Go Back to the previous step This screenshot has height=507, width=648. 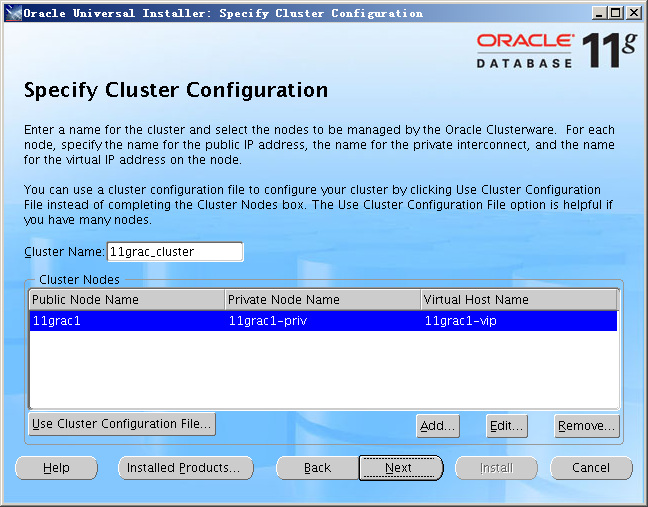317,468
